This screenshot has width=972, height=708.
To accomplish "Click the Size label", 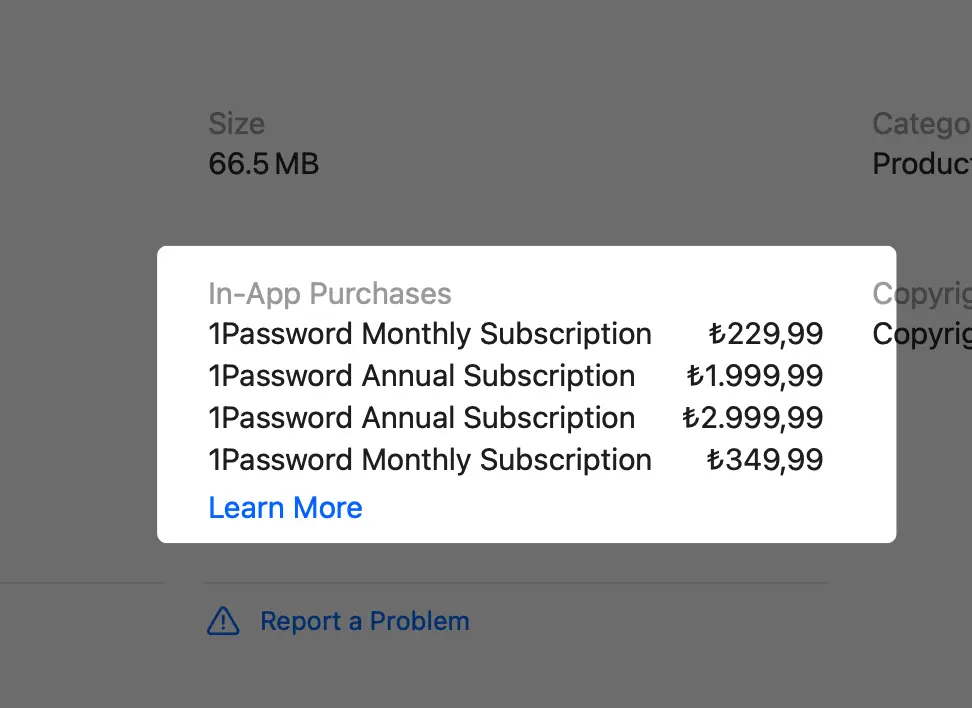I will (236, 123).
